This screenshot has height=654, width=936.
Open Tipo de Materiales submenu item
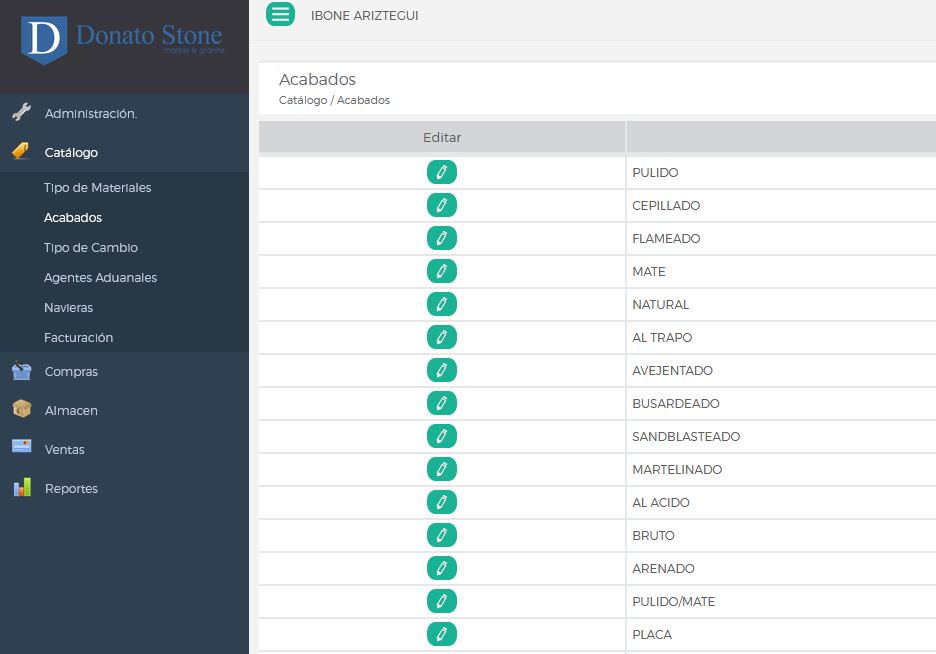pos(97,188)
